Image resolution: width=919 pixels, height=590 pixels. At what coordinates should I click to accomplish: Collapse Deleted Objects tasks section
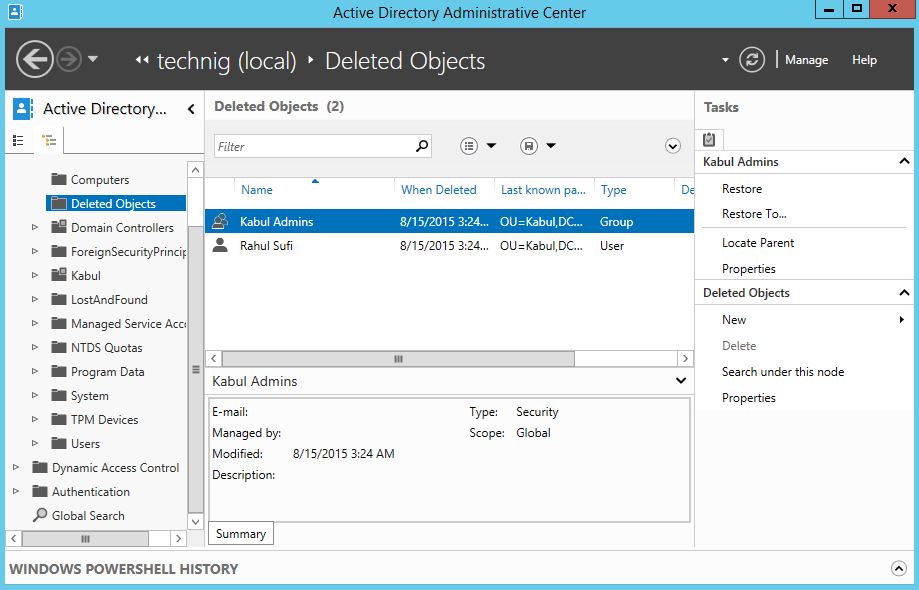point(904,292)
